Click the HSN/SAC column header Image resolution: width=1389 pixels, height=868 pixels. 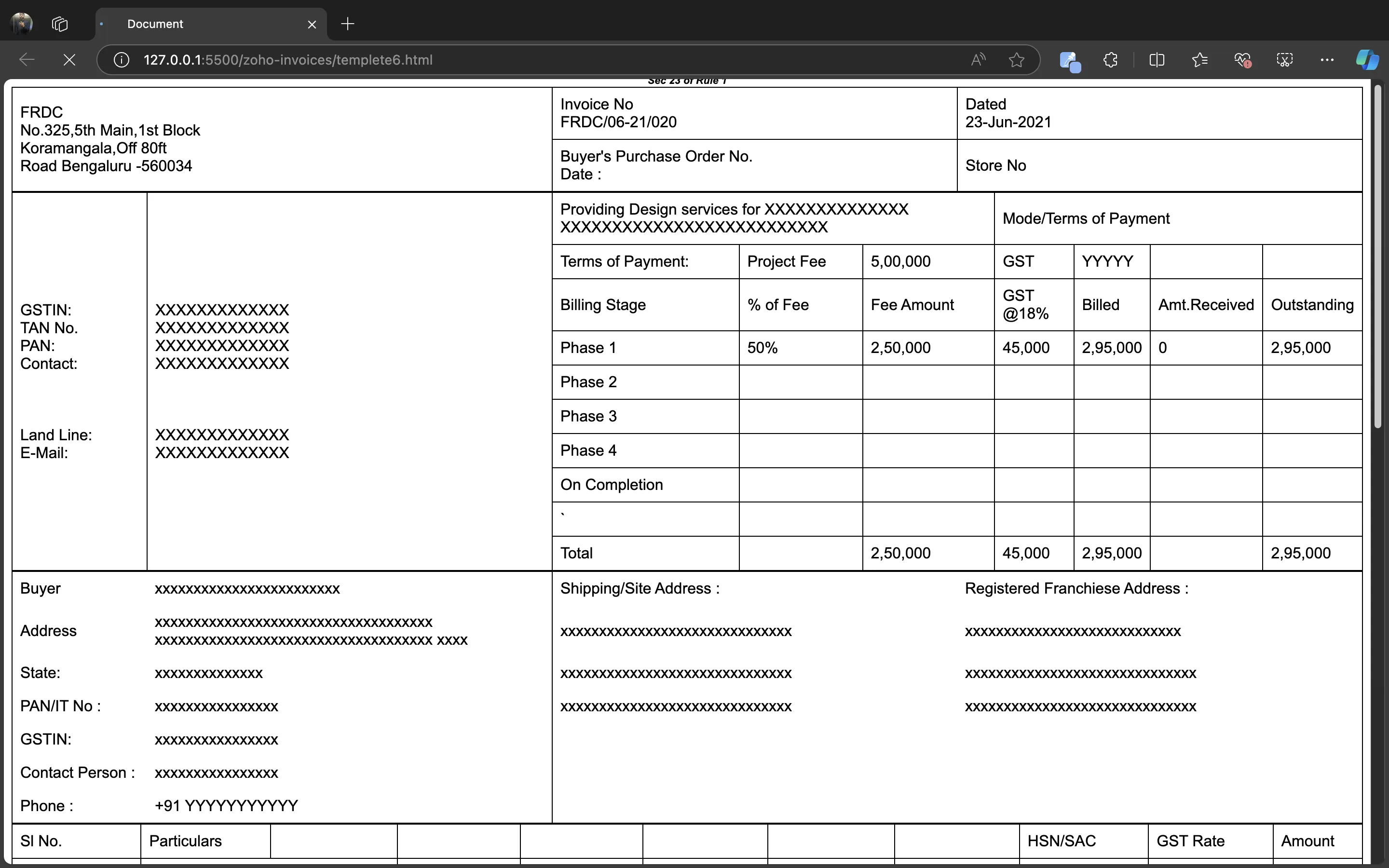(x=1061, y=841)
